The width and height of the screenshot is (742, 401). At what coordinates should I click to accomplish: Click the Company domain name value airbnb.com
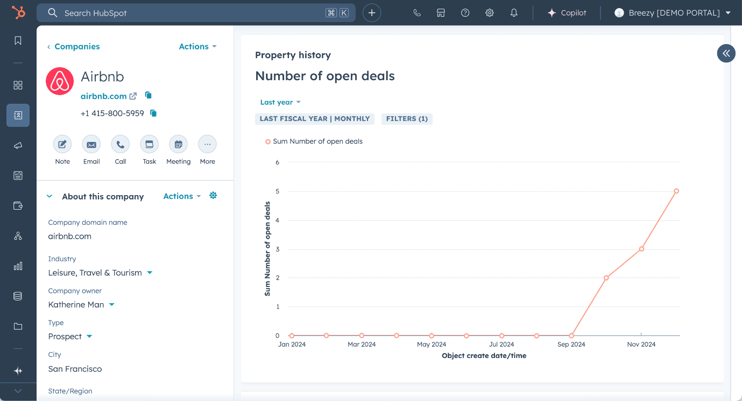(70, 236)
